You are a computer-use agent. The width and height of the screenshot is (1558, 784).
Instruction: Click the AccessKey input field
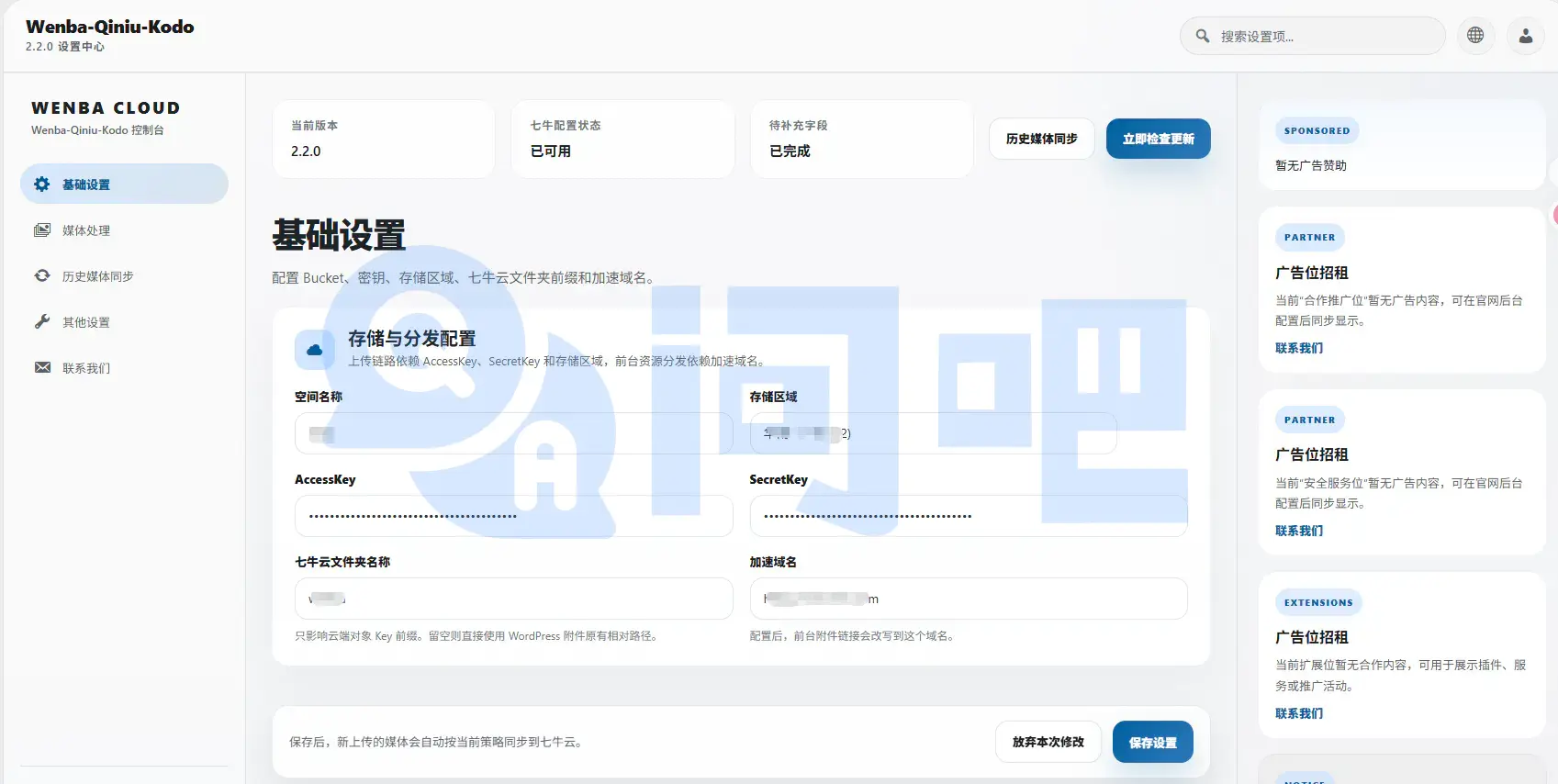(x=513, y=516)
